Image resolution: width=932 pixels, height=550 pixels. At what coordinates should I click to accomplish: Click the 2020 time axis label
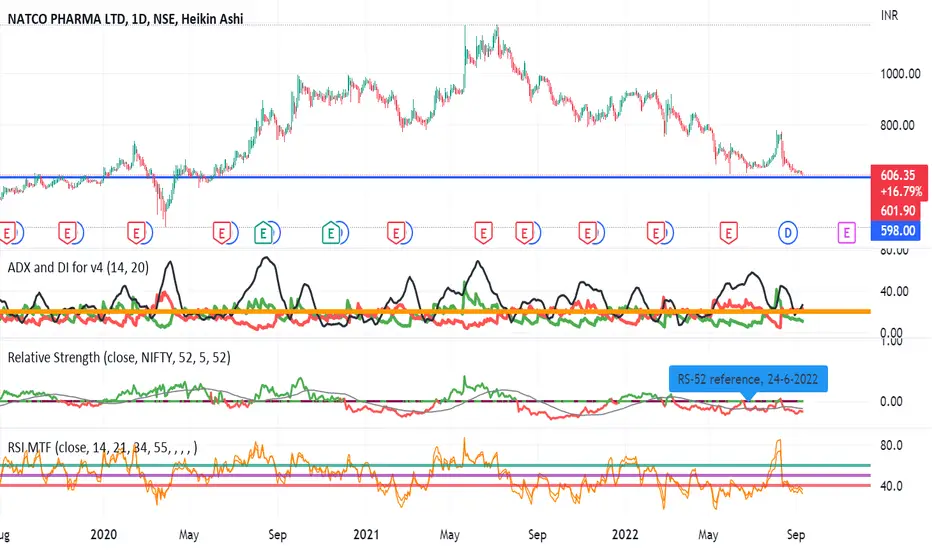pyautogui.click(x=103, y=535)
